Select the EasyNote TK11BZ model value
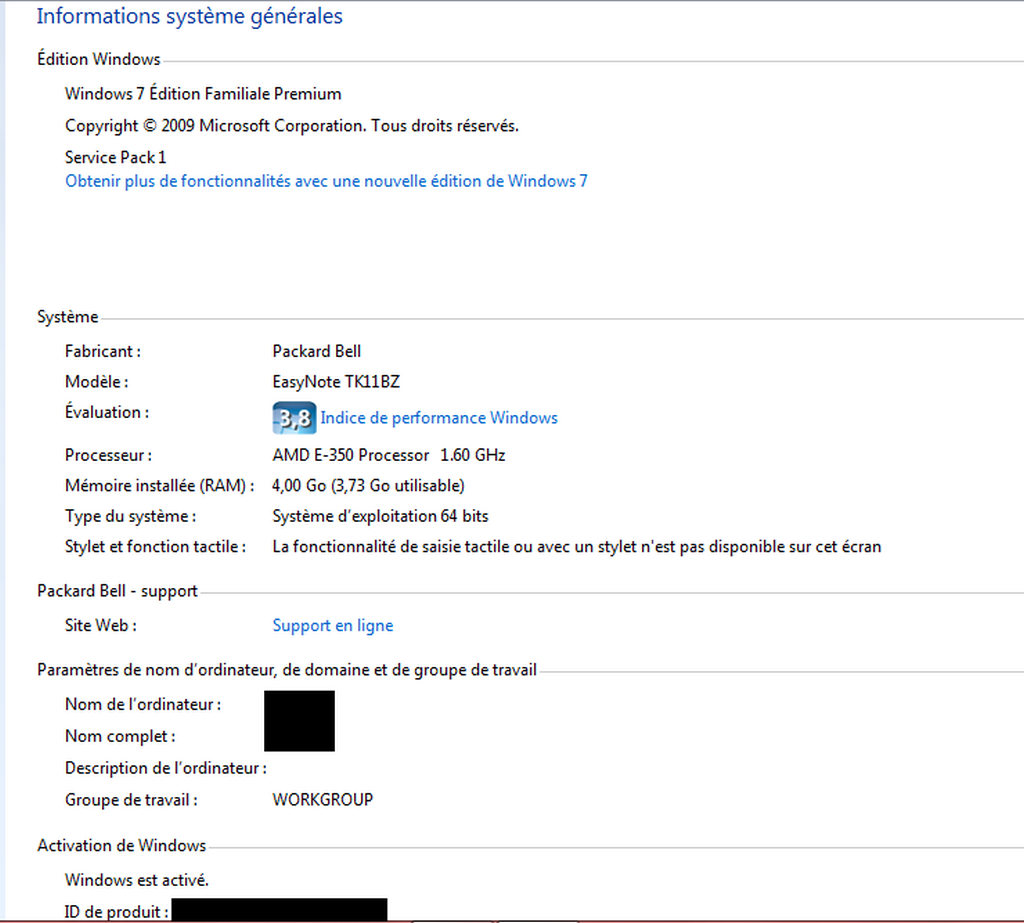The image size is (1024, 923). click(x=336, y=382)
